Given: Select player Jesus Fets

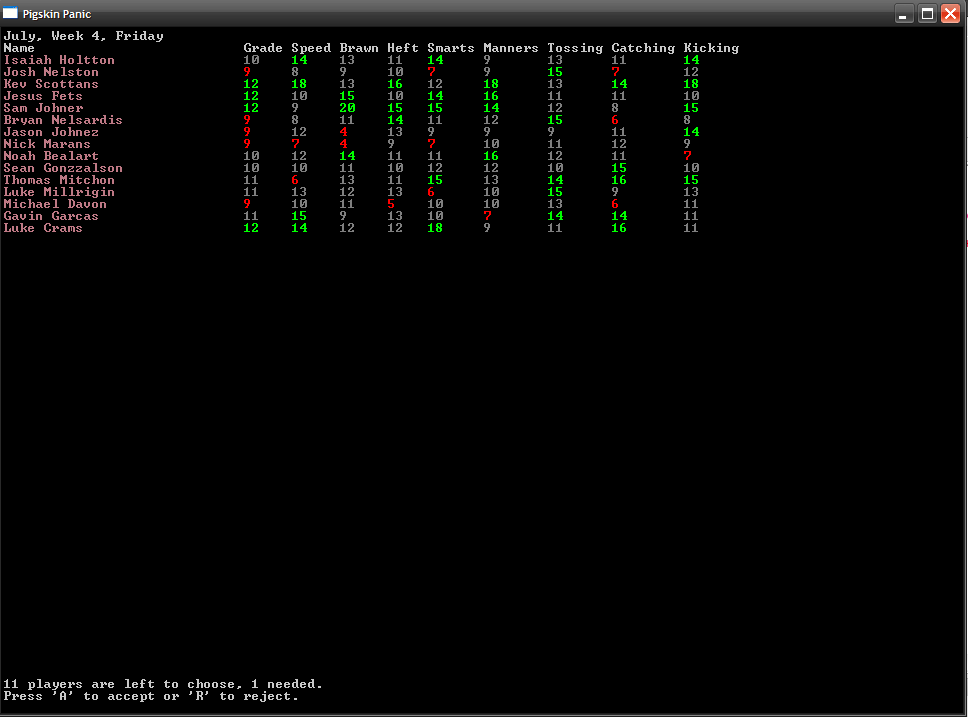Looking at the screenshot, I should pos(43,96).
